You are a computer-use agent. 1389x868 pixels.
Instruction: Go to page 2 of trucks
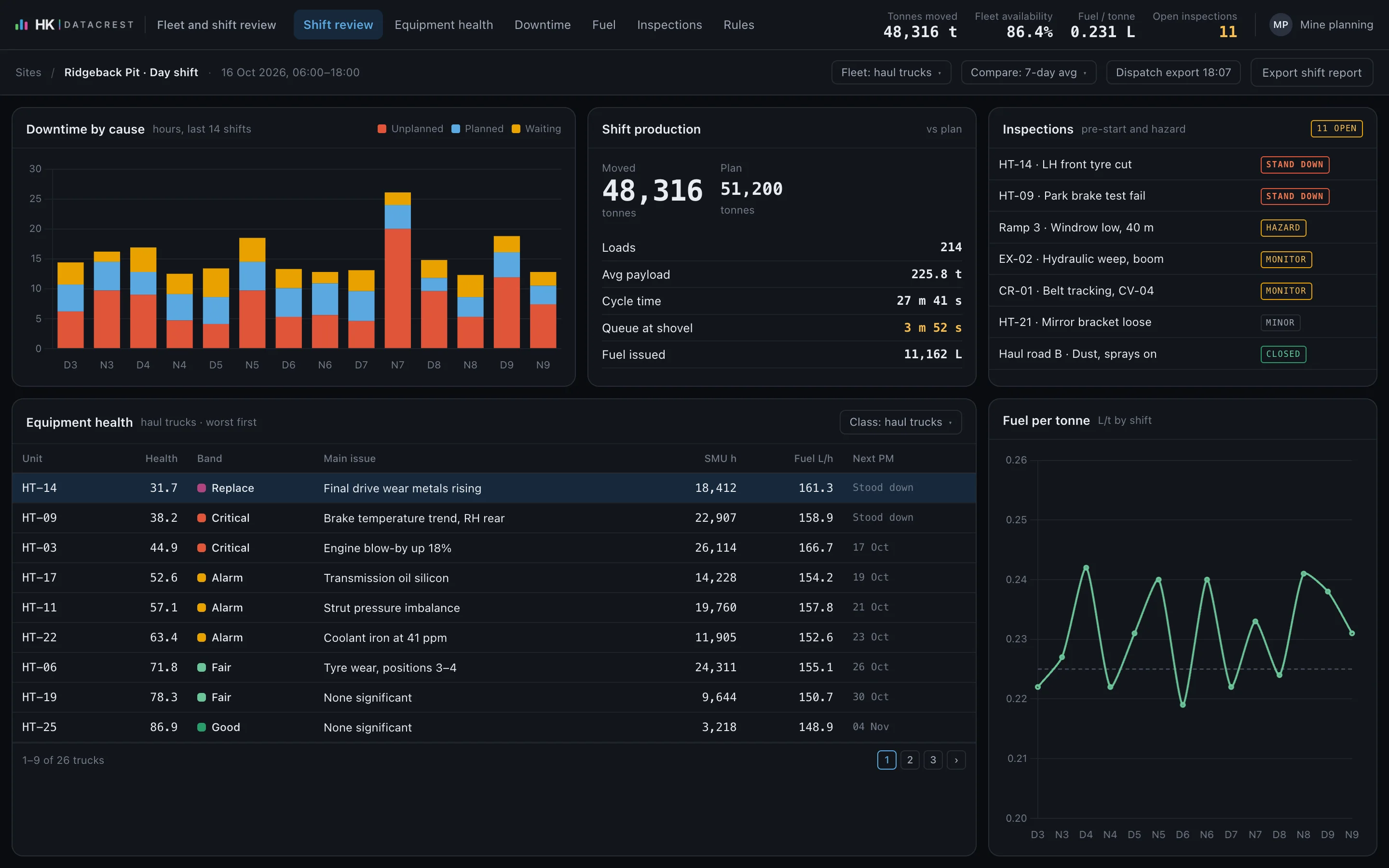coord(910,760)
